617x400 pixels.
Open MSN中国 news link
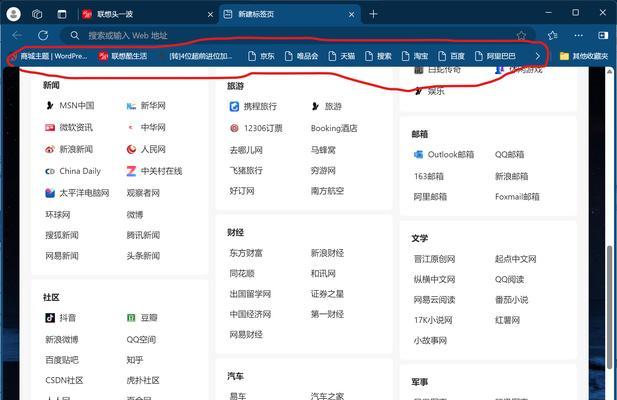70,105
